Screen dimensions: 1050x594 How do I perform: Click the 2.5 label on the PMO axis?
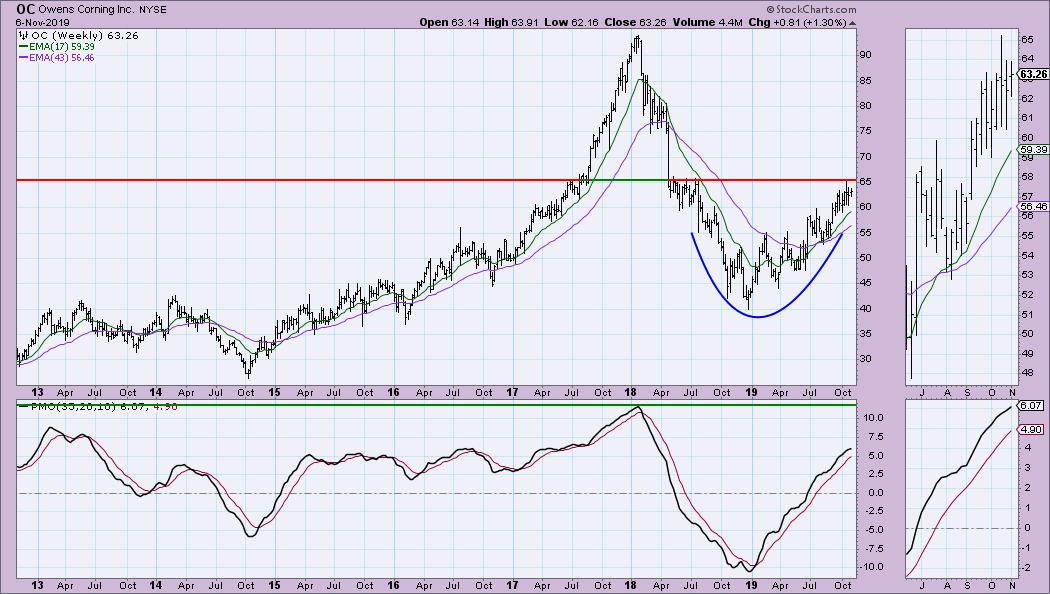pos(875,474)
